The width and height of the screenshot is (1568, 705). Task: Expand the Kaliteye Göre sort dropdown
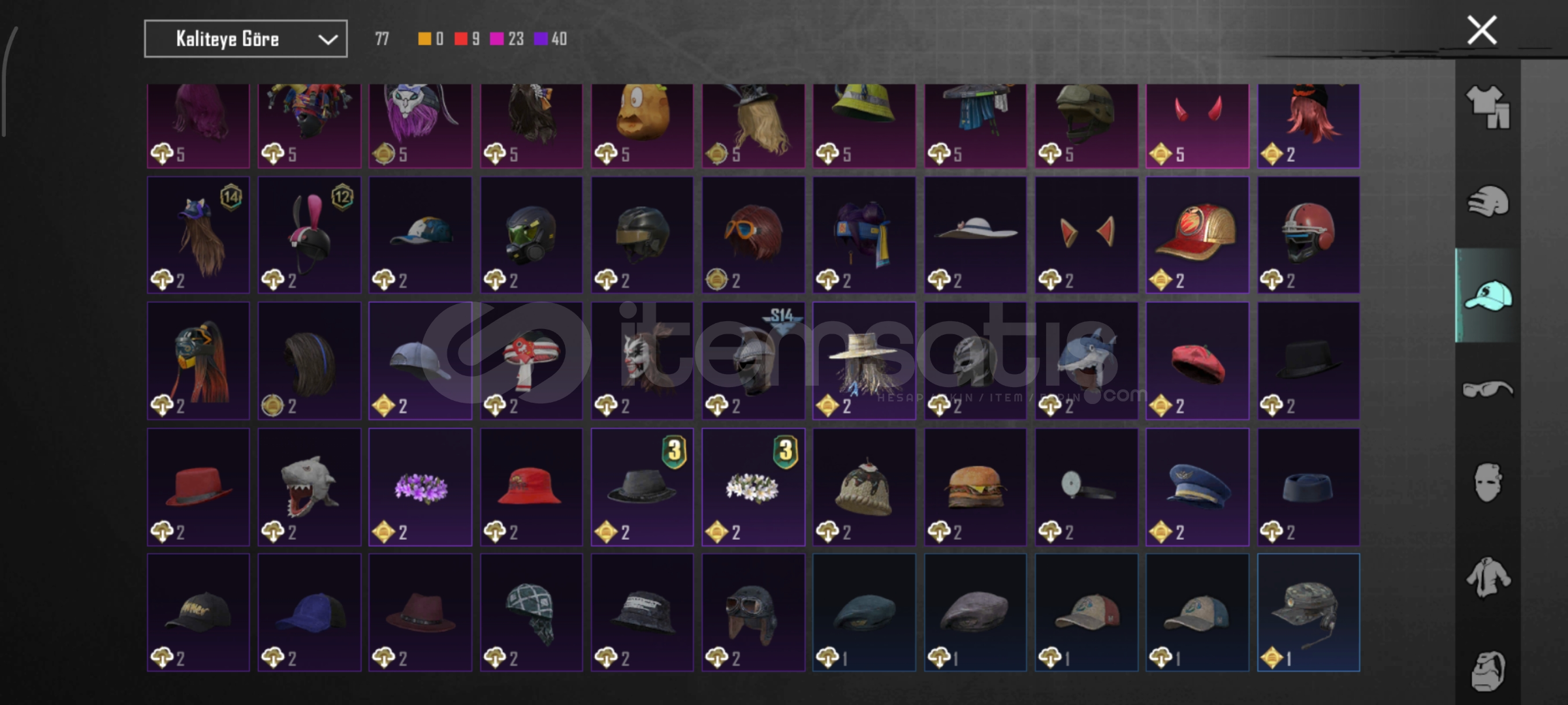coord(246,39)
